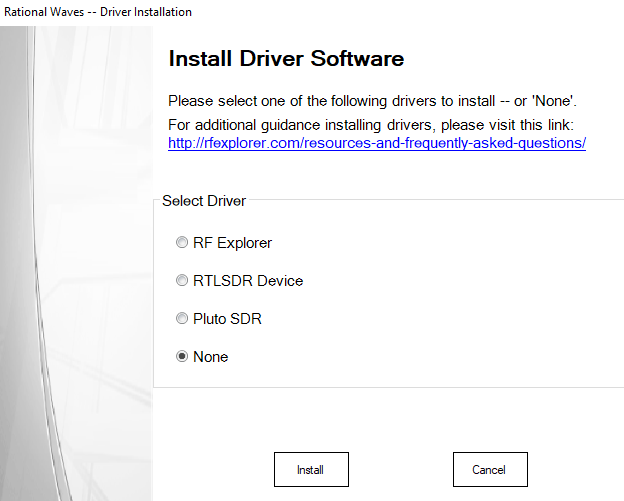Screen dimensions: 624x501
Task: Open the rfexplorer.com resources FAQ link
Action: [x=377, y=143]
